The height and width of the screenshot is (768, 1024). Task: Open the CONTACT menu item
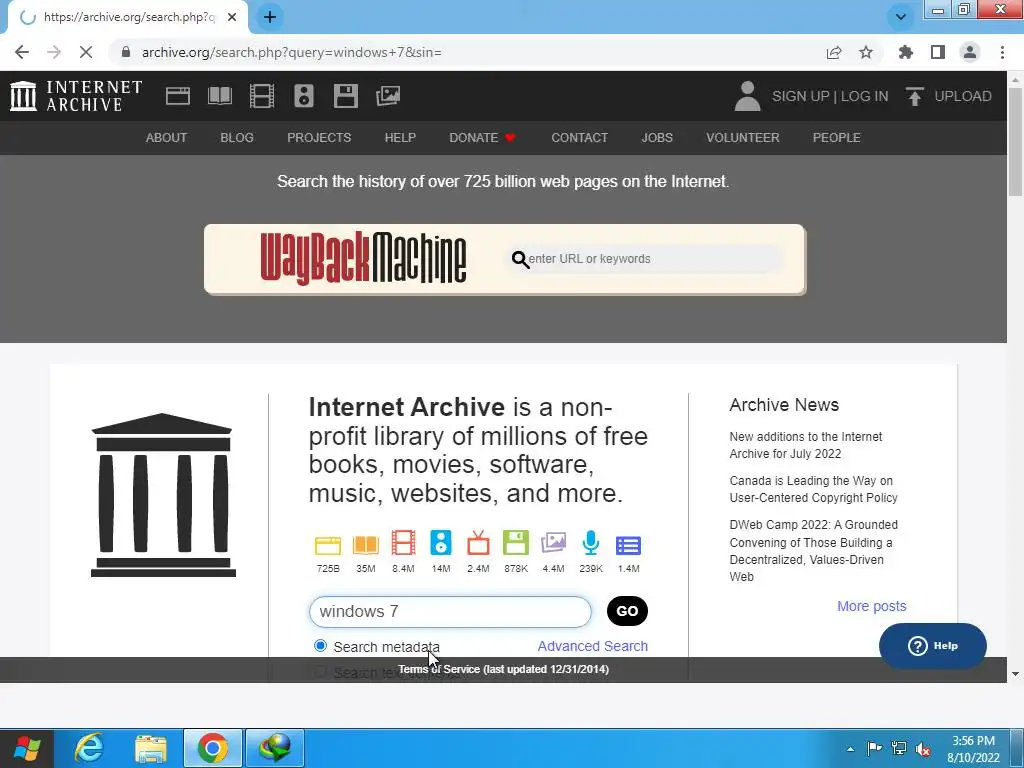pos(579,138)
